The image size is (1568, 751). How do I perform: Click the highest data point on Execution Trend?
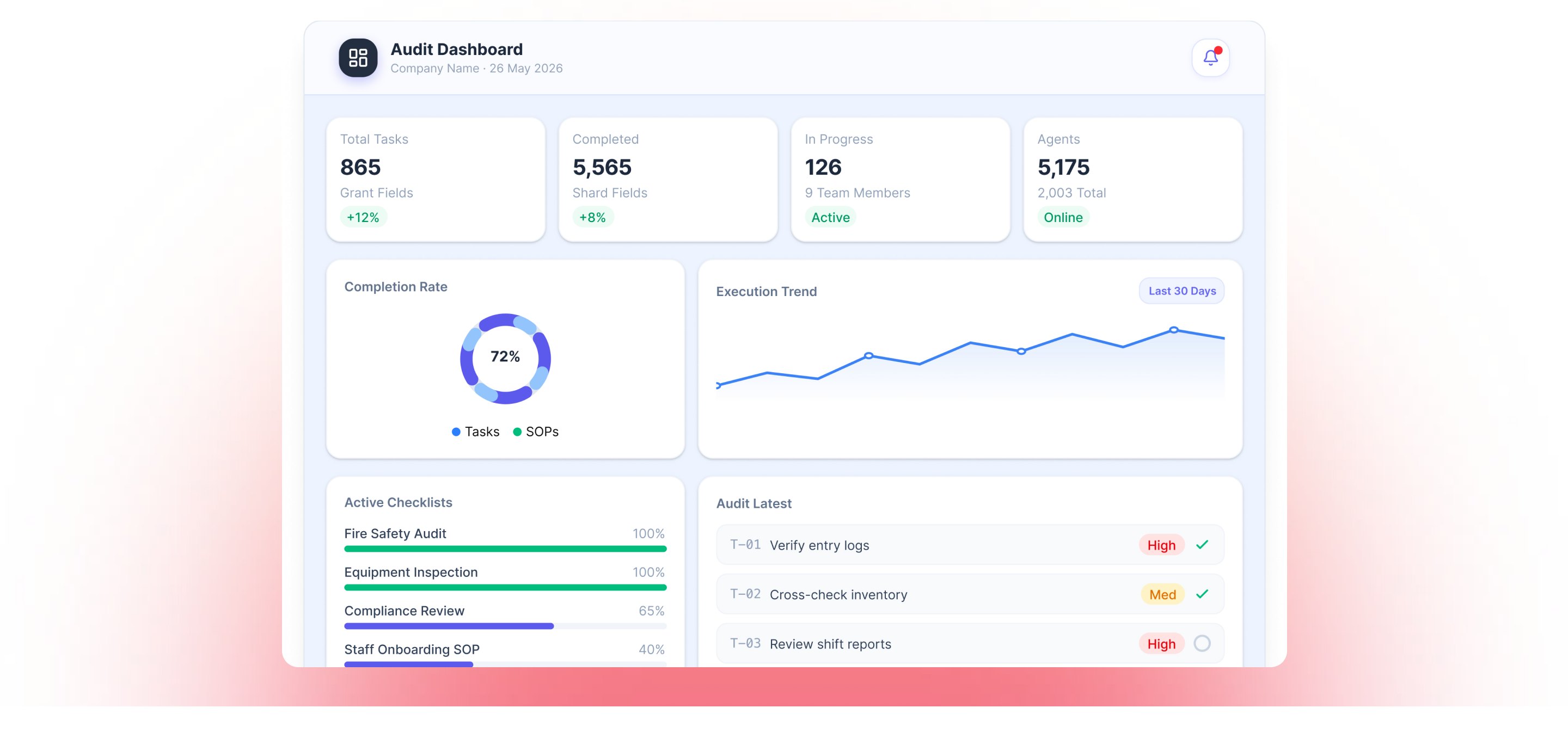(x=1174, y=330)
